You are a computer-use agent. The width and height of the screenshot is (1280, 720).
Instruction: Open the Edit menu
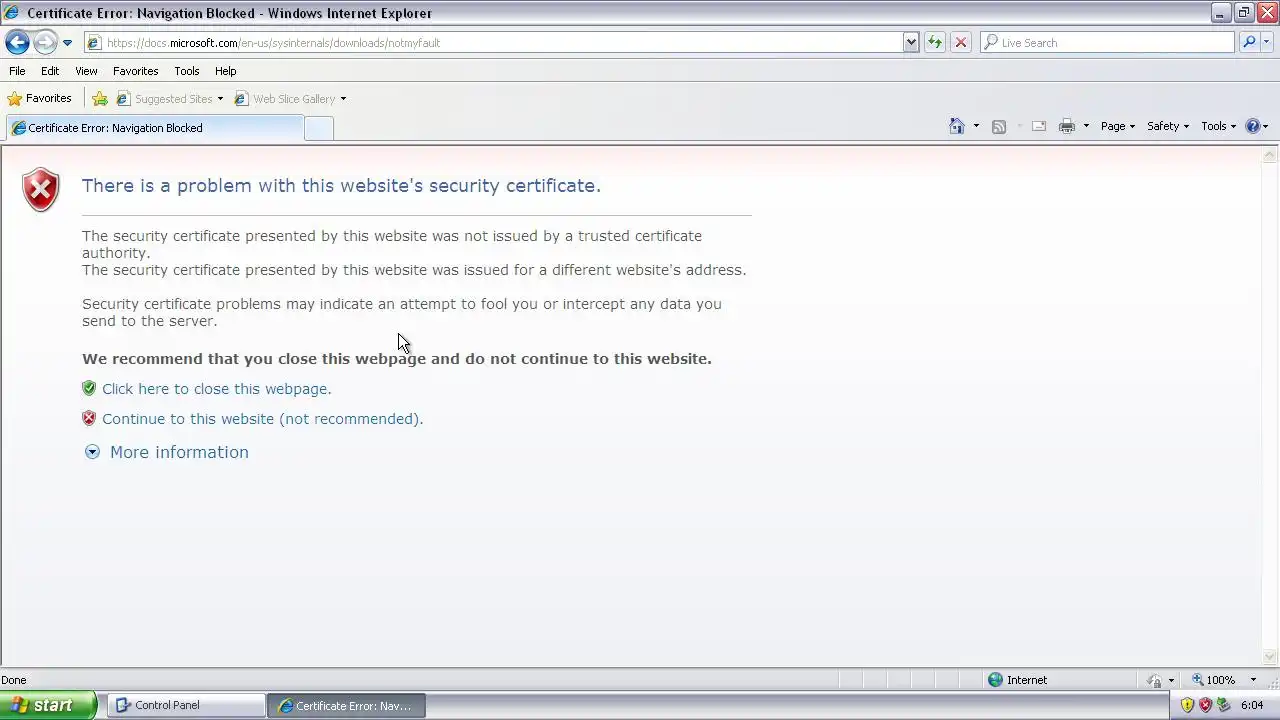(50, 71)
